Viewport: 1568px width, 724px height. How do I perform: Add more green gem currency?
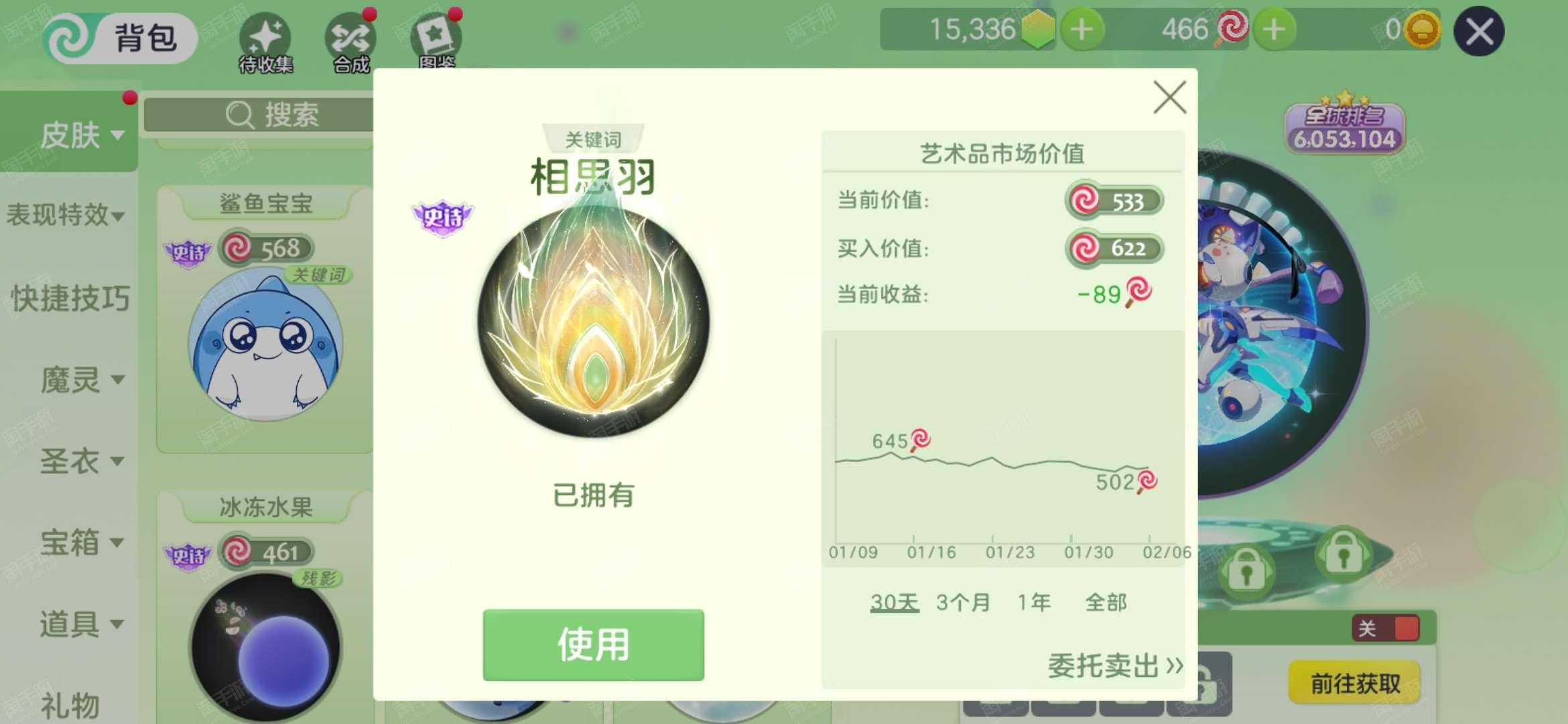[1082, 29]
